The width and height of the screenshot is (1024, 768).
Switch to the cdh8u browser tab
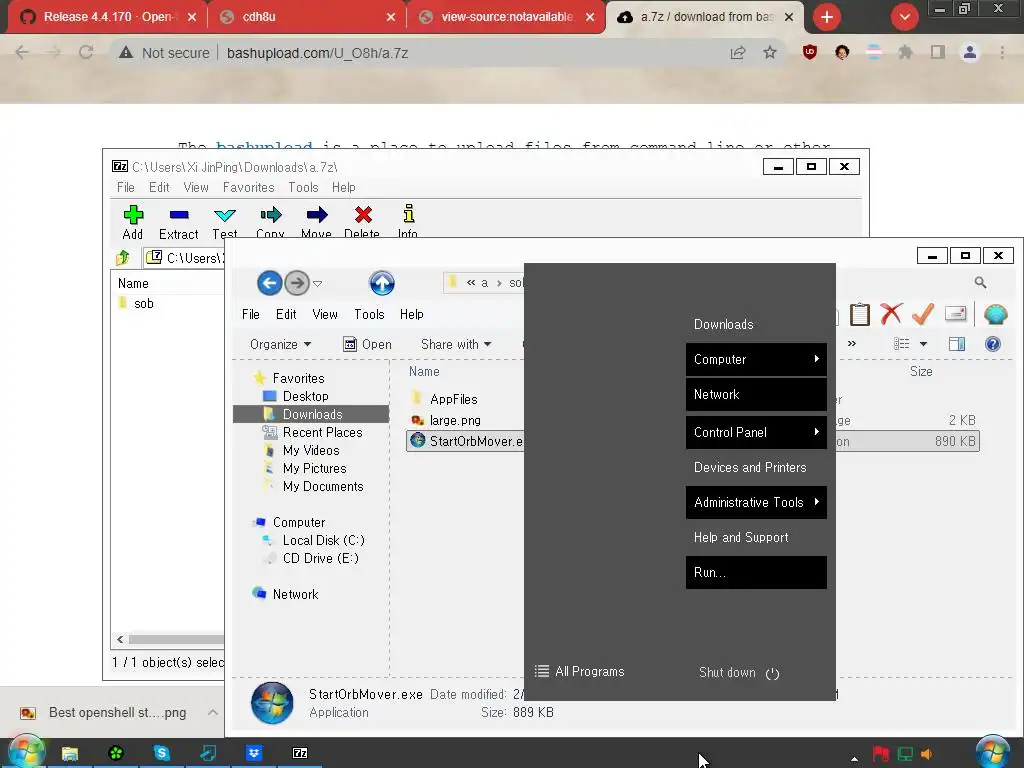[306, 17]
